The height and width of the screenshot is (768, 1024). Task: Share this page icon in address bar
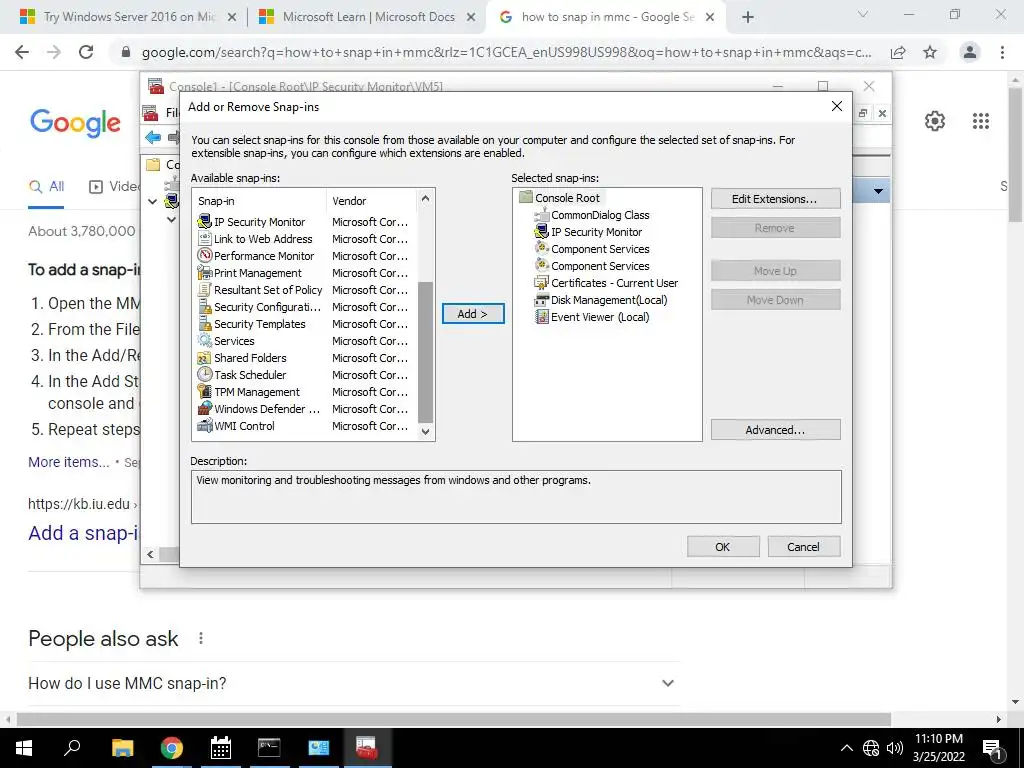point(898,53)
